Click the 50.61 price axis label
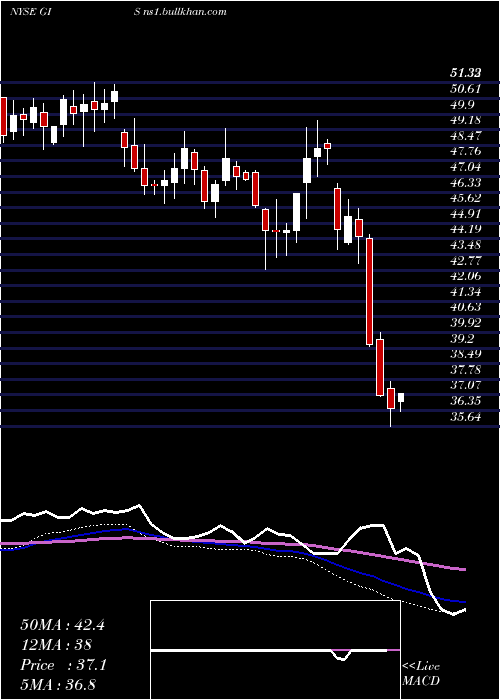Viewport: 500px width, 700px height. pyautogui.click(x=465, y=89)
